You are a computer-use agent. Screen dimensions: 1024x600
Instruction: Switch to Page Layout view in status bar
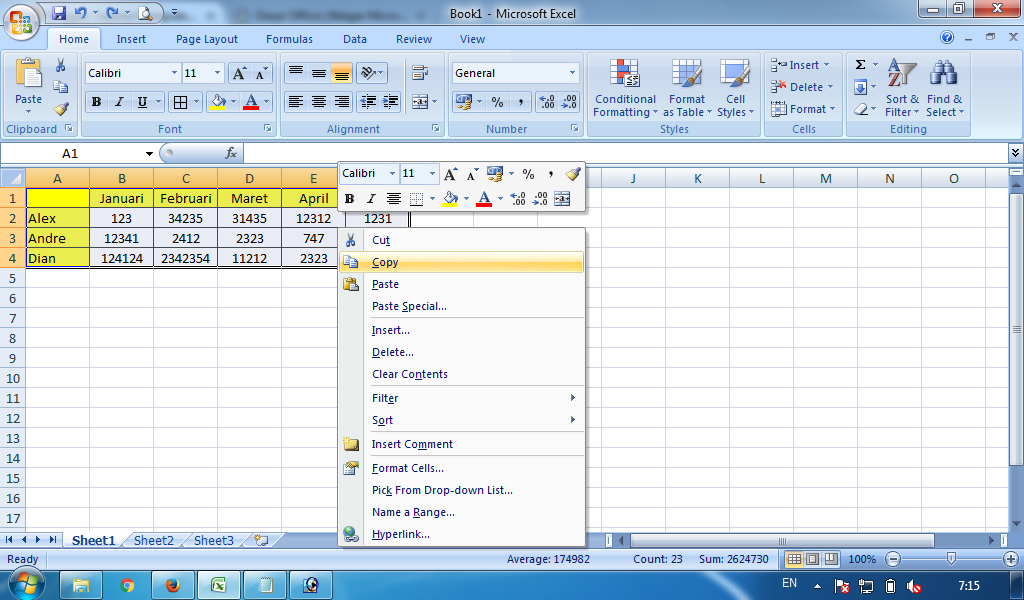point(812,560)
